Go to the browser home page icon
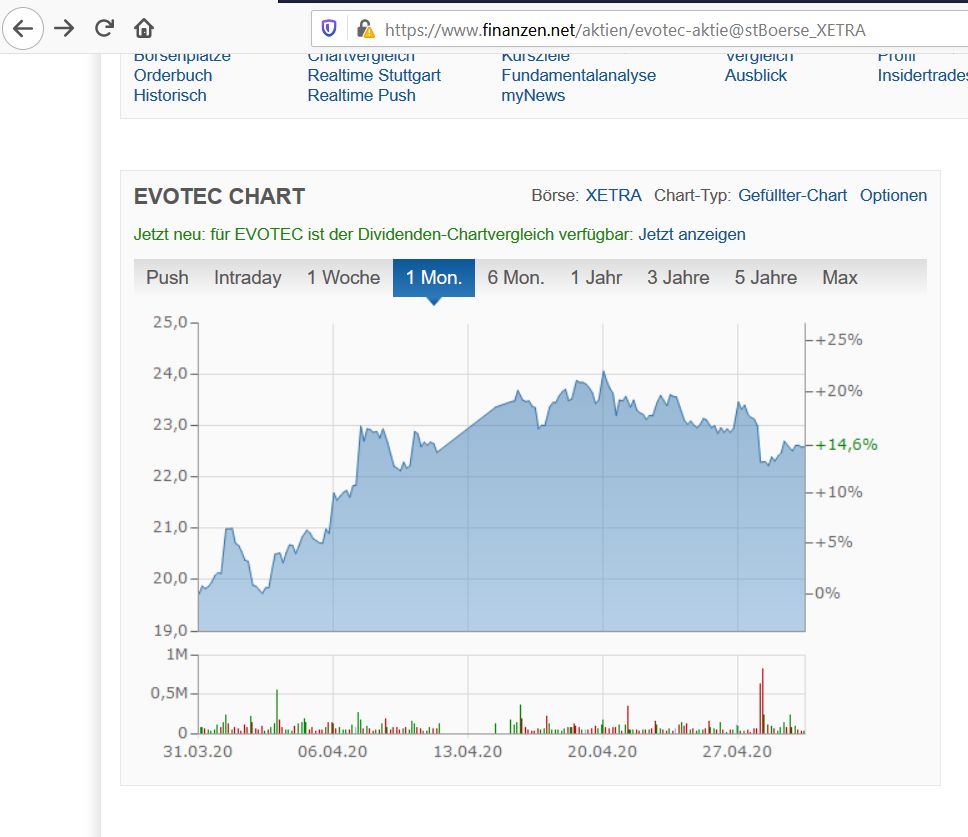 pos(144,28)
